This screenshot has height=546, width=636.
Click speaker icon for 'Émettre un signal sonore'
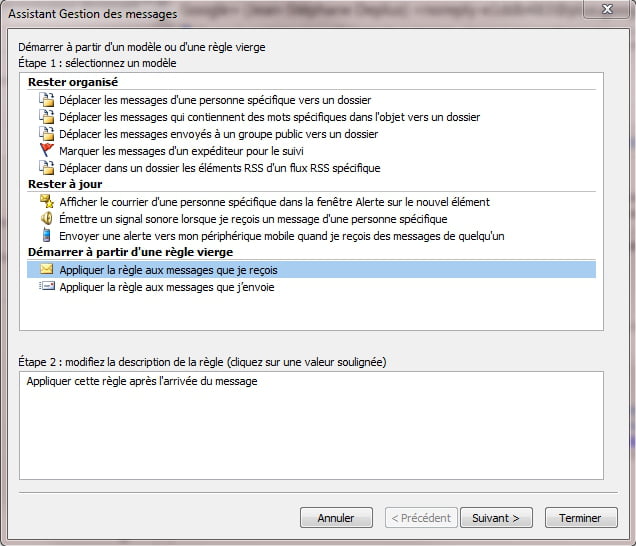[47, 218]
